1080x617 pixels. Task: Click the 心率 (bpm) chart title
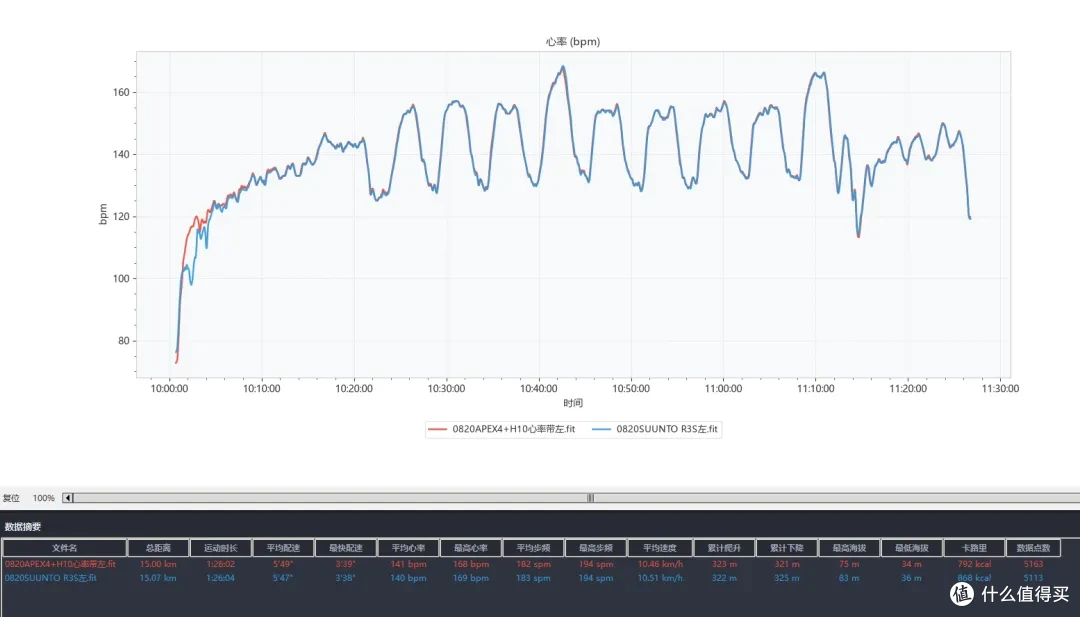click(x=573, y=42)
